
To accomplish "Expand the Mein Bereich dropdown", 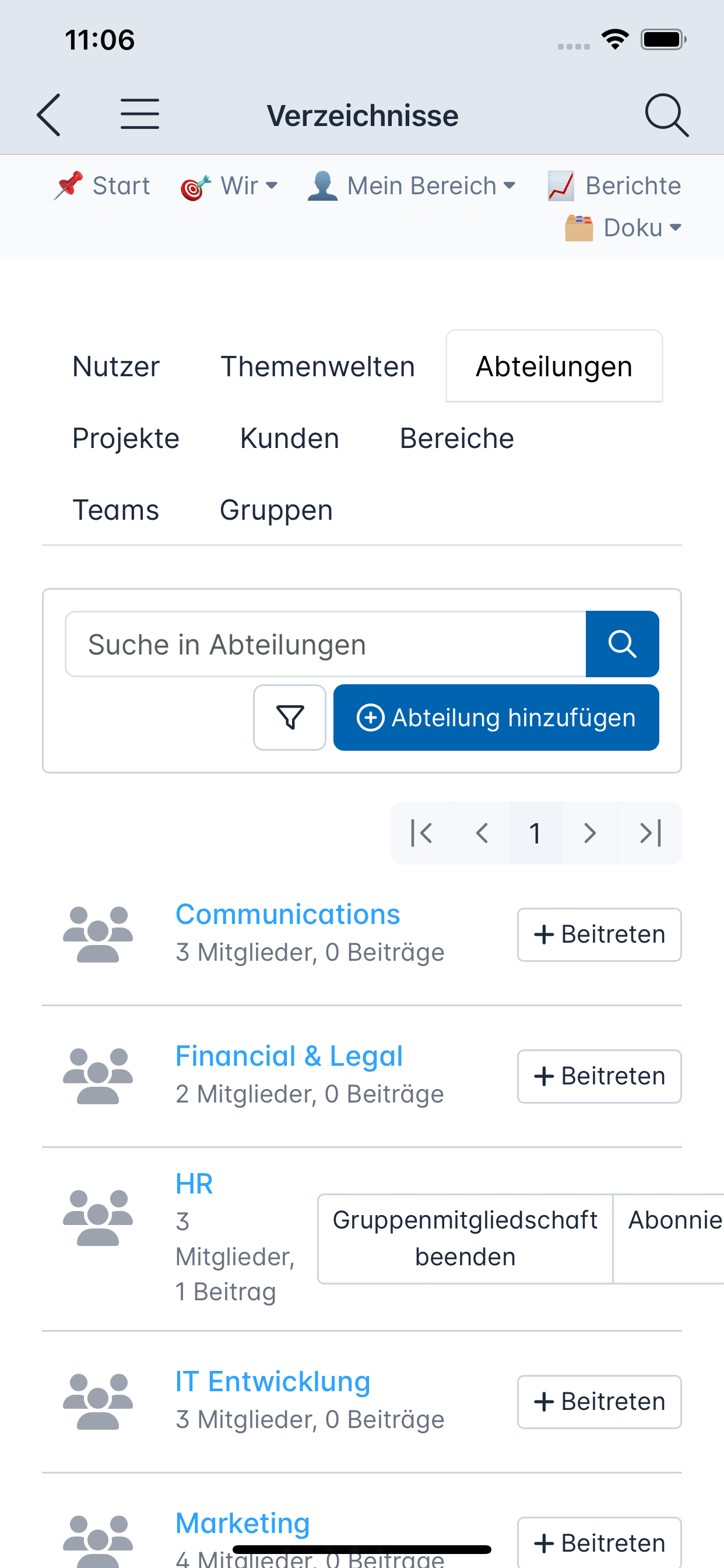I will click(x=412, y=186).
